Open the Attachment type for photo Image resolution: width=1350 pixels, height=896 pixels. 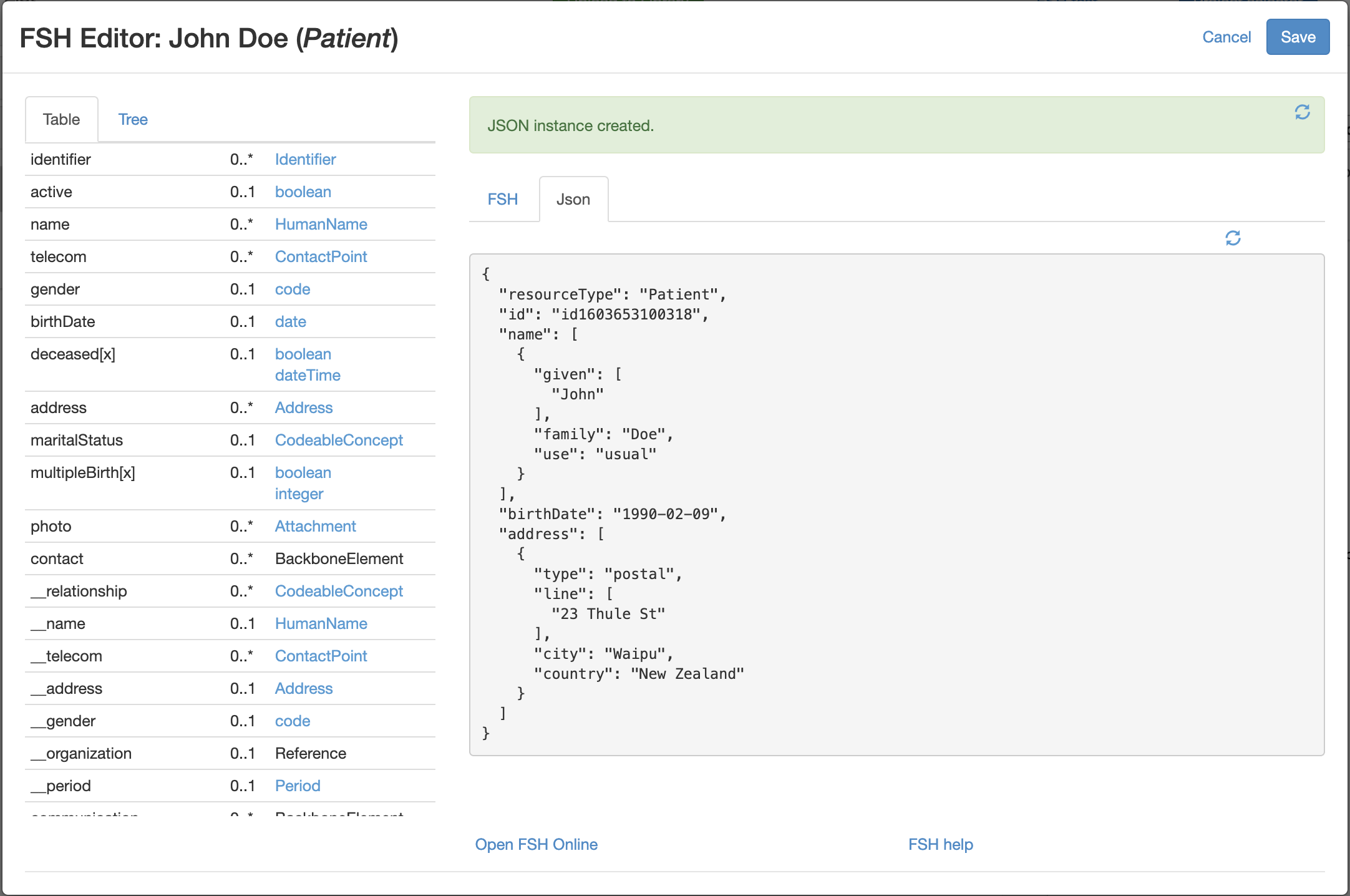click(x=315, y=526)
